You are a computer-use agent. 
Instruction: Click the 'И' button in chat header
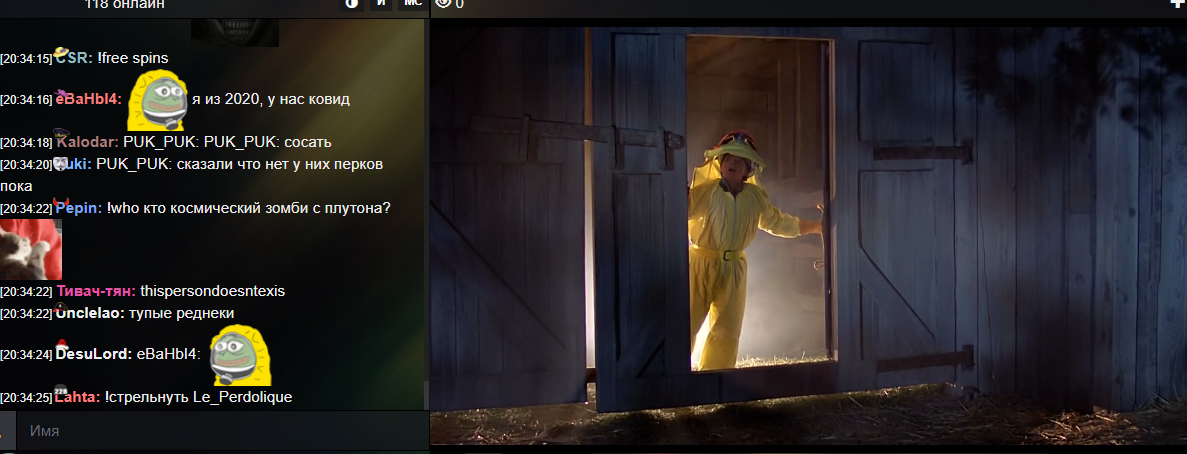click(382, 4)
